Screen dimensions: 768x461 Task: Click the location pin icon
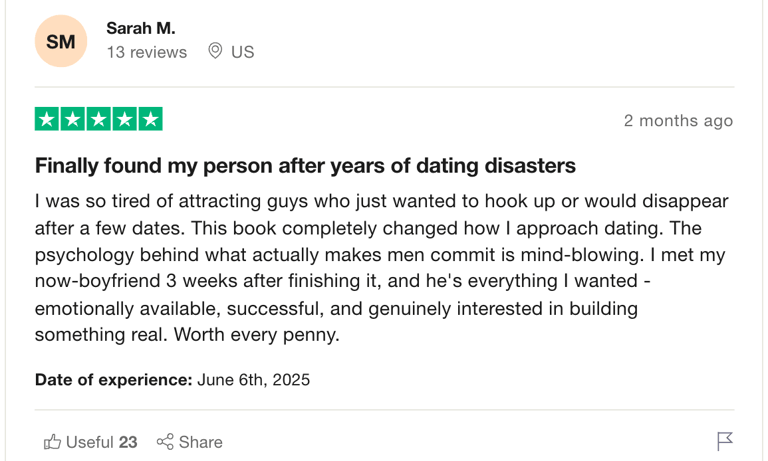pos(215,51)
